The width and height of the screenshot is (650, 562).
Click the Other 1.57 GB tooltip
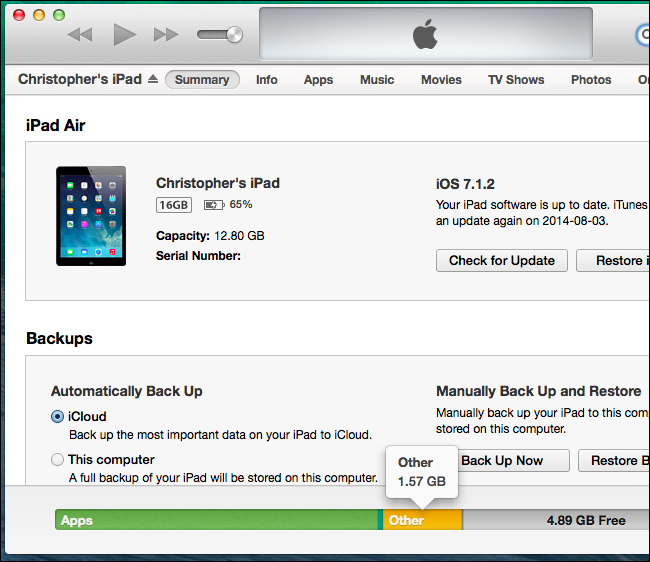pos(422,472)
